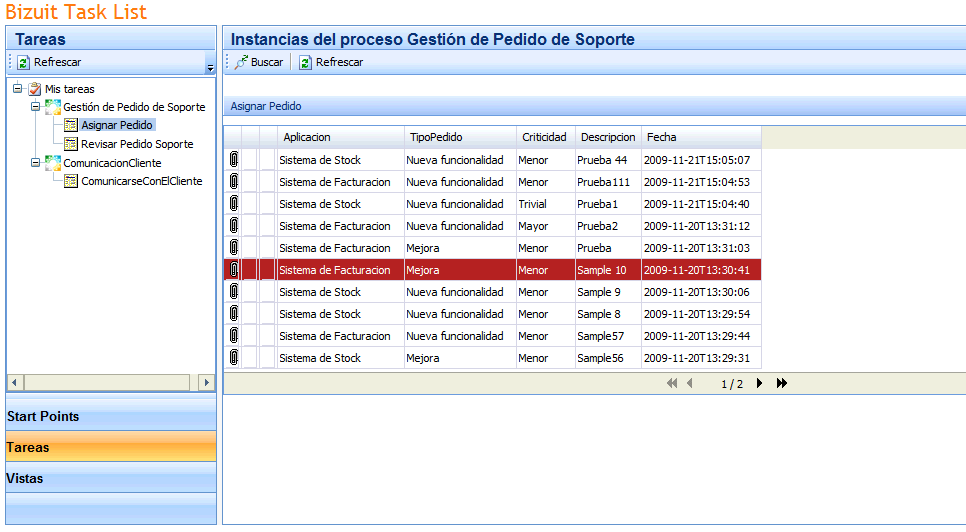Collapse Gestión de Pedido de Soporte node

35,107
